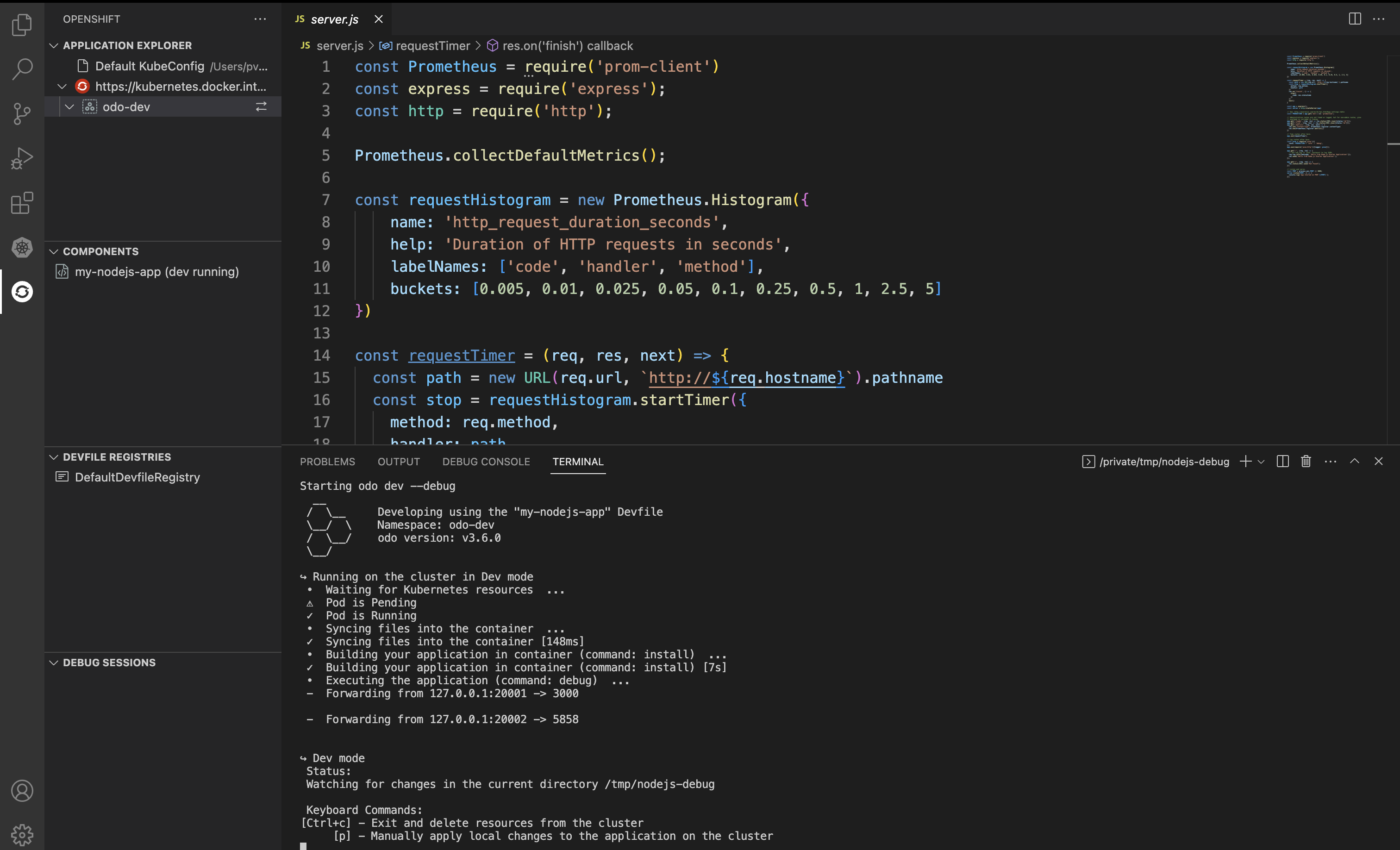Viewport: 1400px width, 850px height.
Task: Open the Kubernetes extension view
Action: 22,248
